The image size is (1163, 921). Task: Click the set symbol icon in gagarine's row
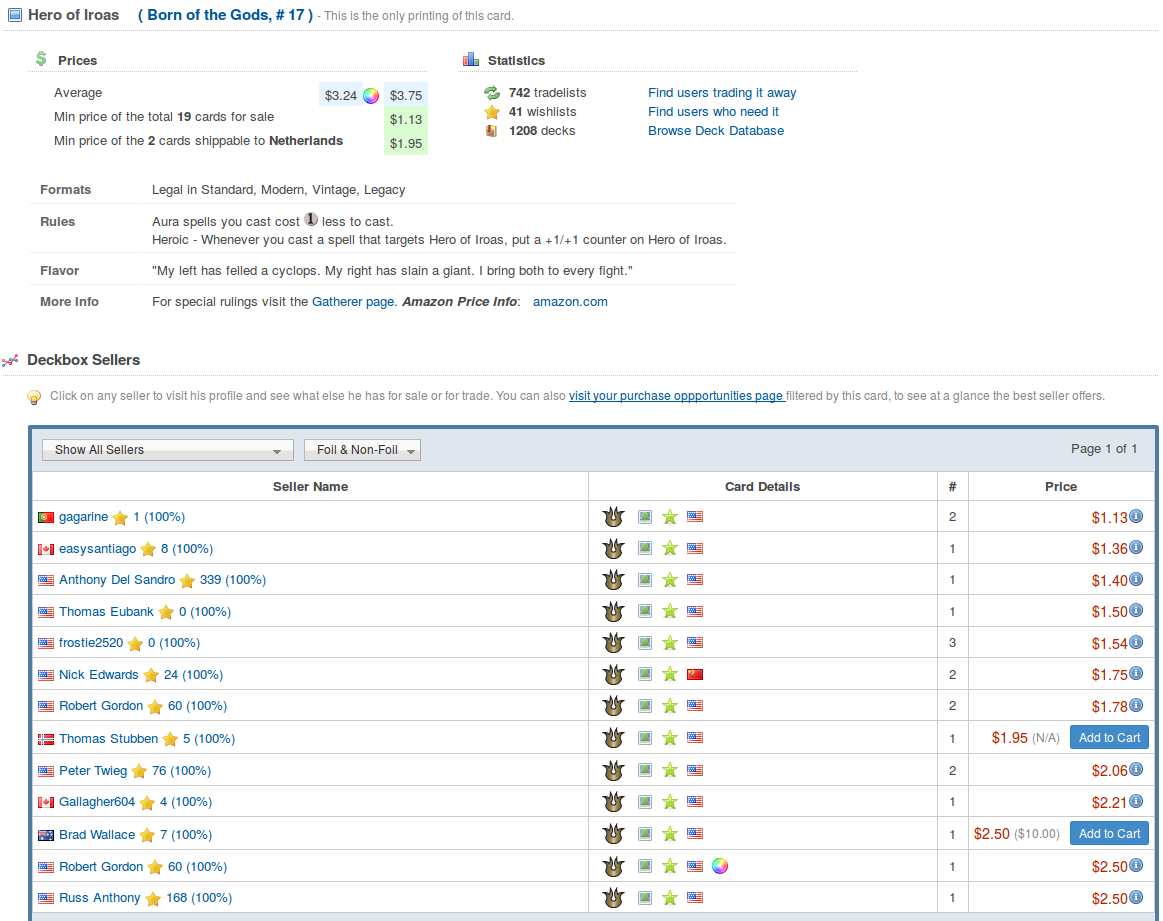613,517
